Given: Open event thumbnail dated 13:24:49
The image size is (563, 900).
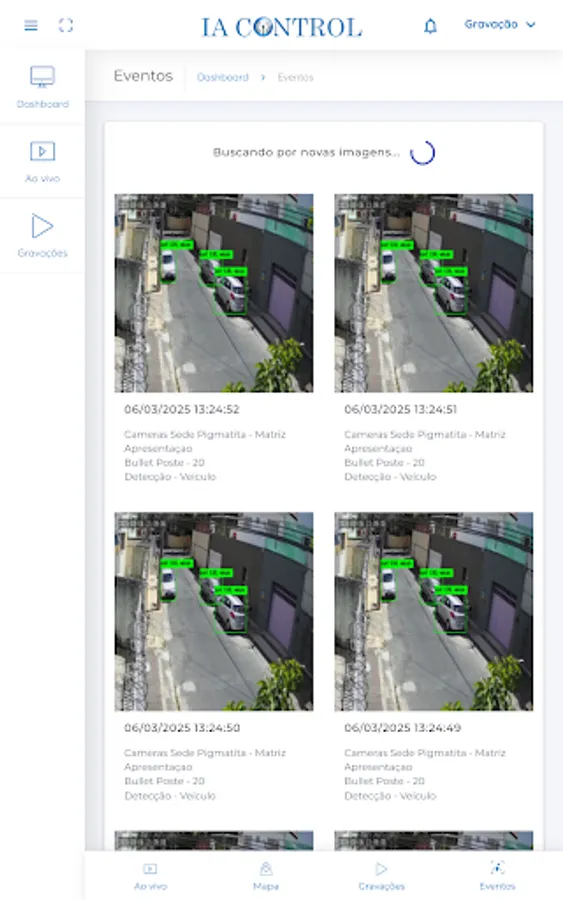Looking at the screenshot, I should [x=434, y=612].
